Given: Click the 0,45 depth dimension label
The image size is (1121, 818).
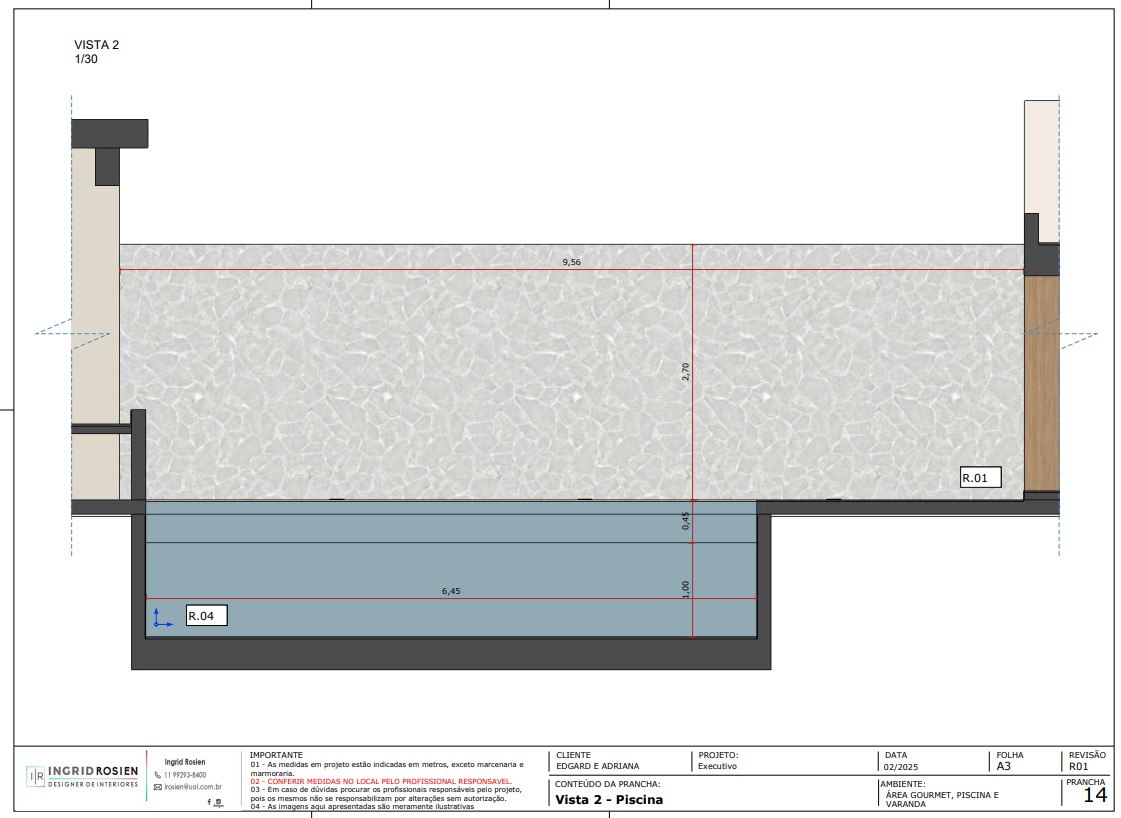Looking at the screenshot, I should tap(685, 521).
